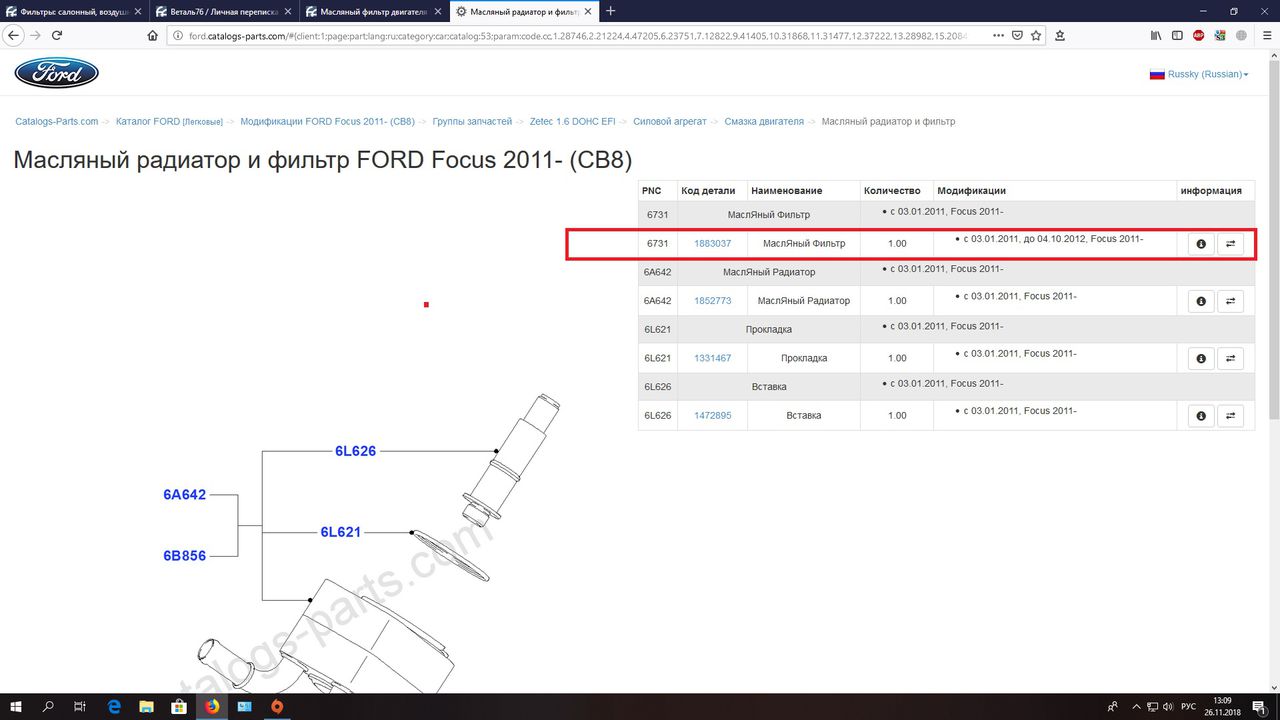
Task: Open part number 1852773 link
Action: tap(713, 301)
